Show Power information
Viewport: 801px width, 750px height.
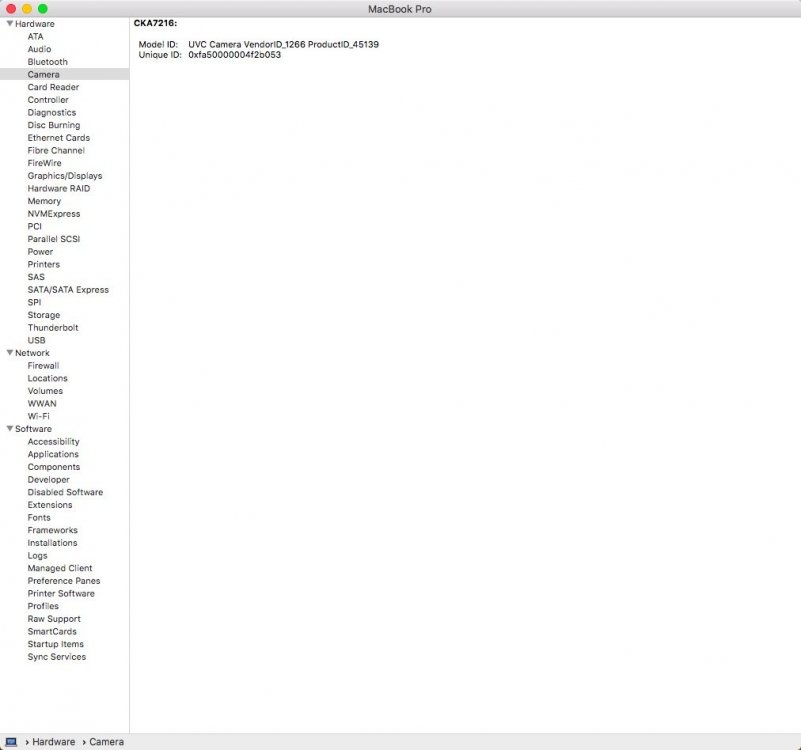pos(40,252)
